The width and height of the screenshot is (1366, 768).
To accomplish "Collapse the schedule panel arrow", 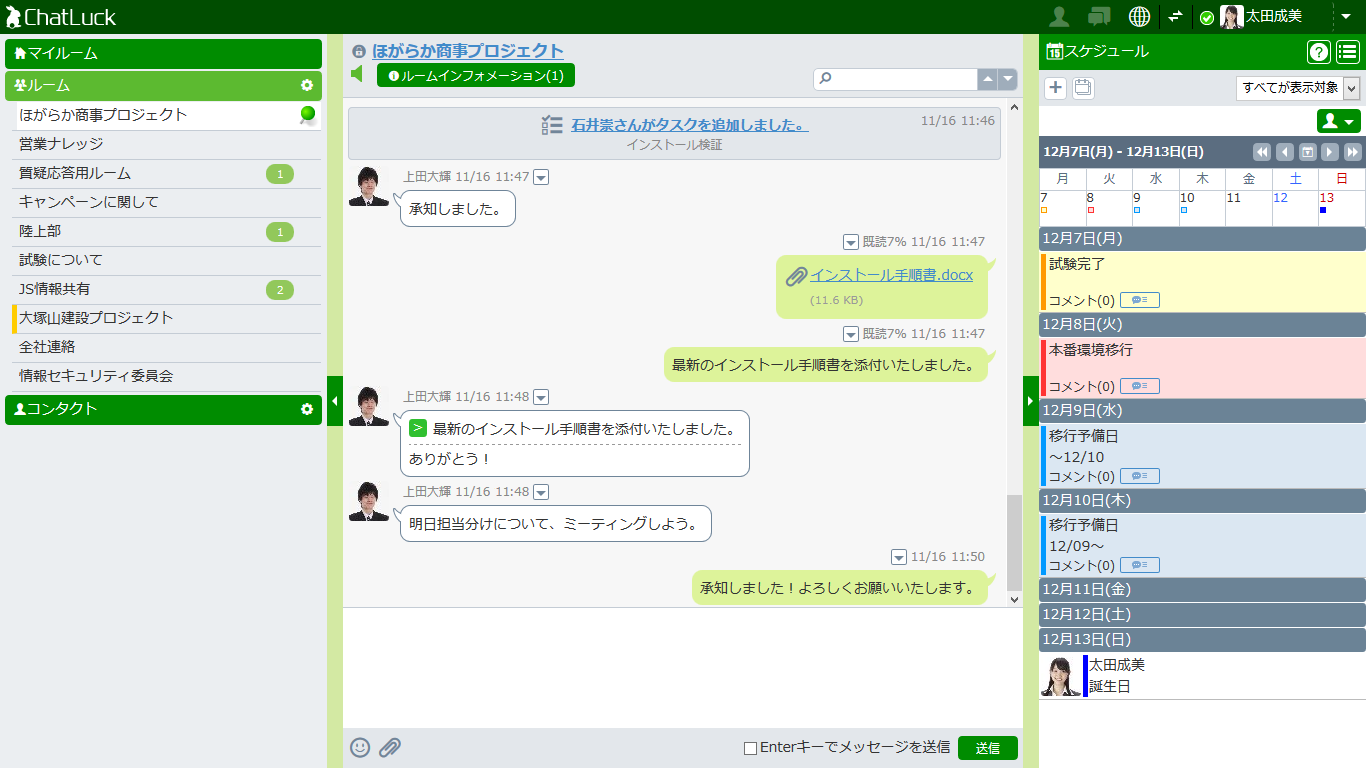I will (1031, 401).
